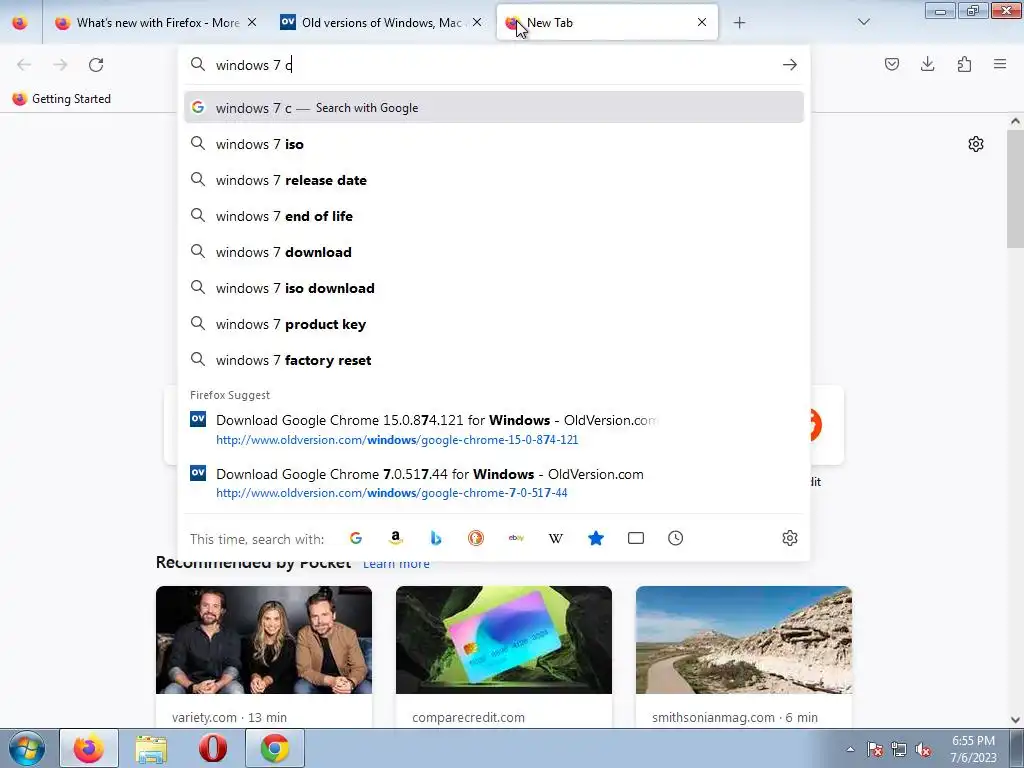Switch to Old versions of Windows tab

(381, 22)
